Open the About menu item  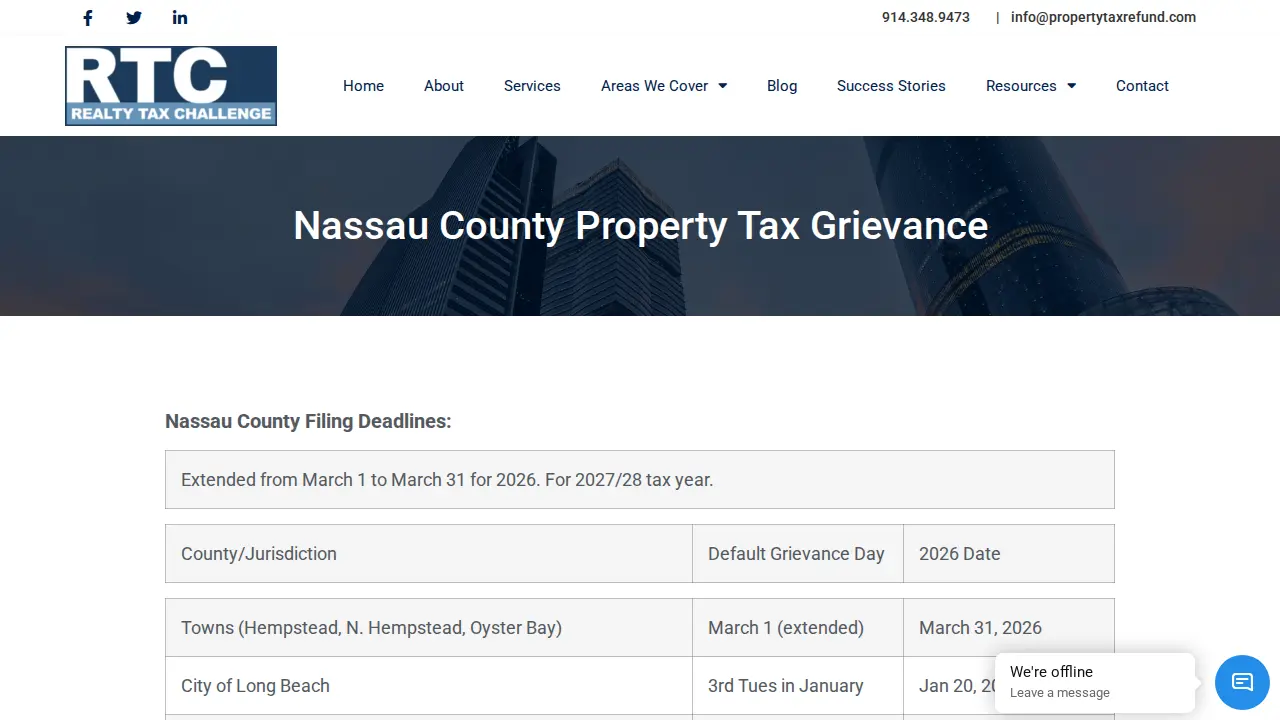[444, 86]
